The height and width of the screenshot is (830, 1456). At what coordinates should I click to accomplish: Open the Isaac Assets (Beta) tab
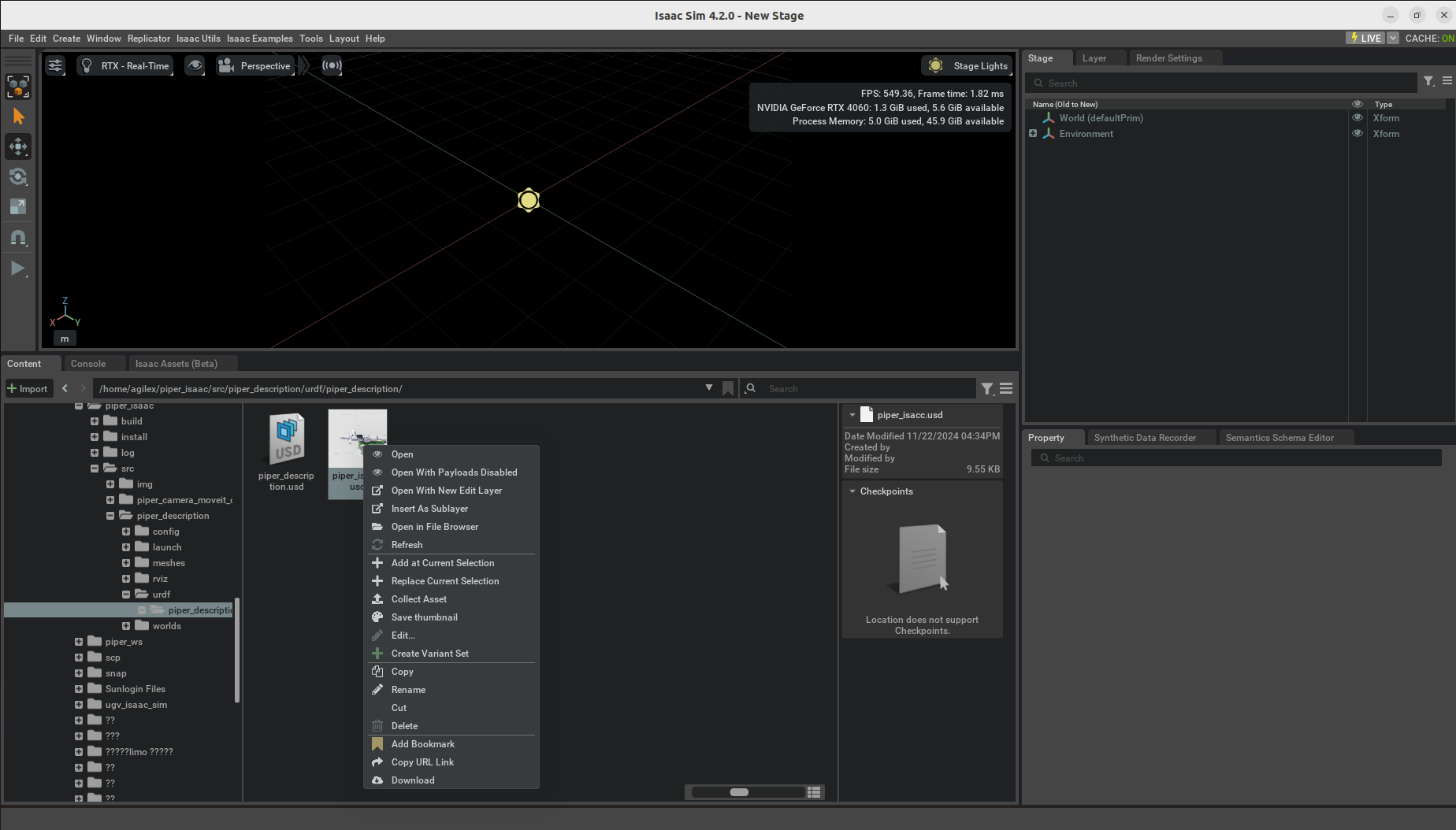[x=176, y=364]
